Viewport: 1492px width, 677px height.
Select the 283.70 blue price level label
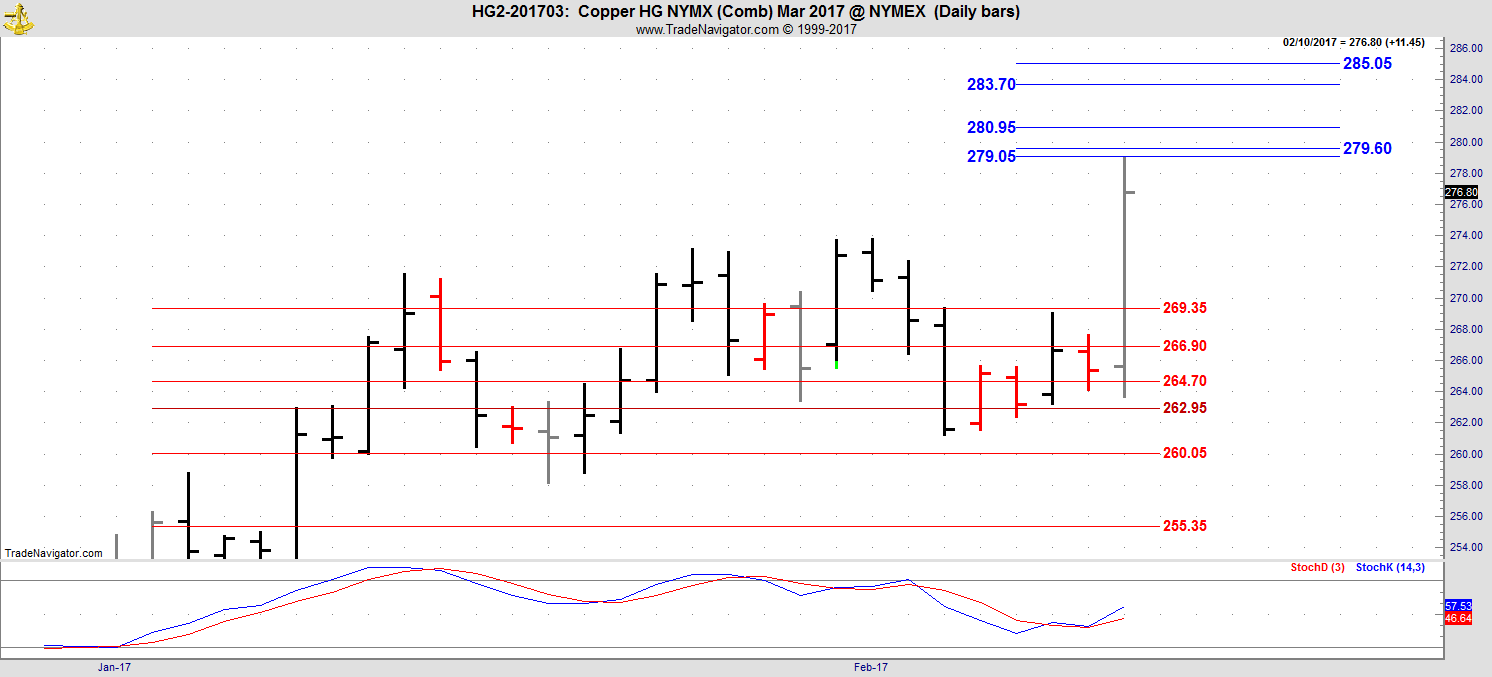tap(990, 85)
